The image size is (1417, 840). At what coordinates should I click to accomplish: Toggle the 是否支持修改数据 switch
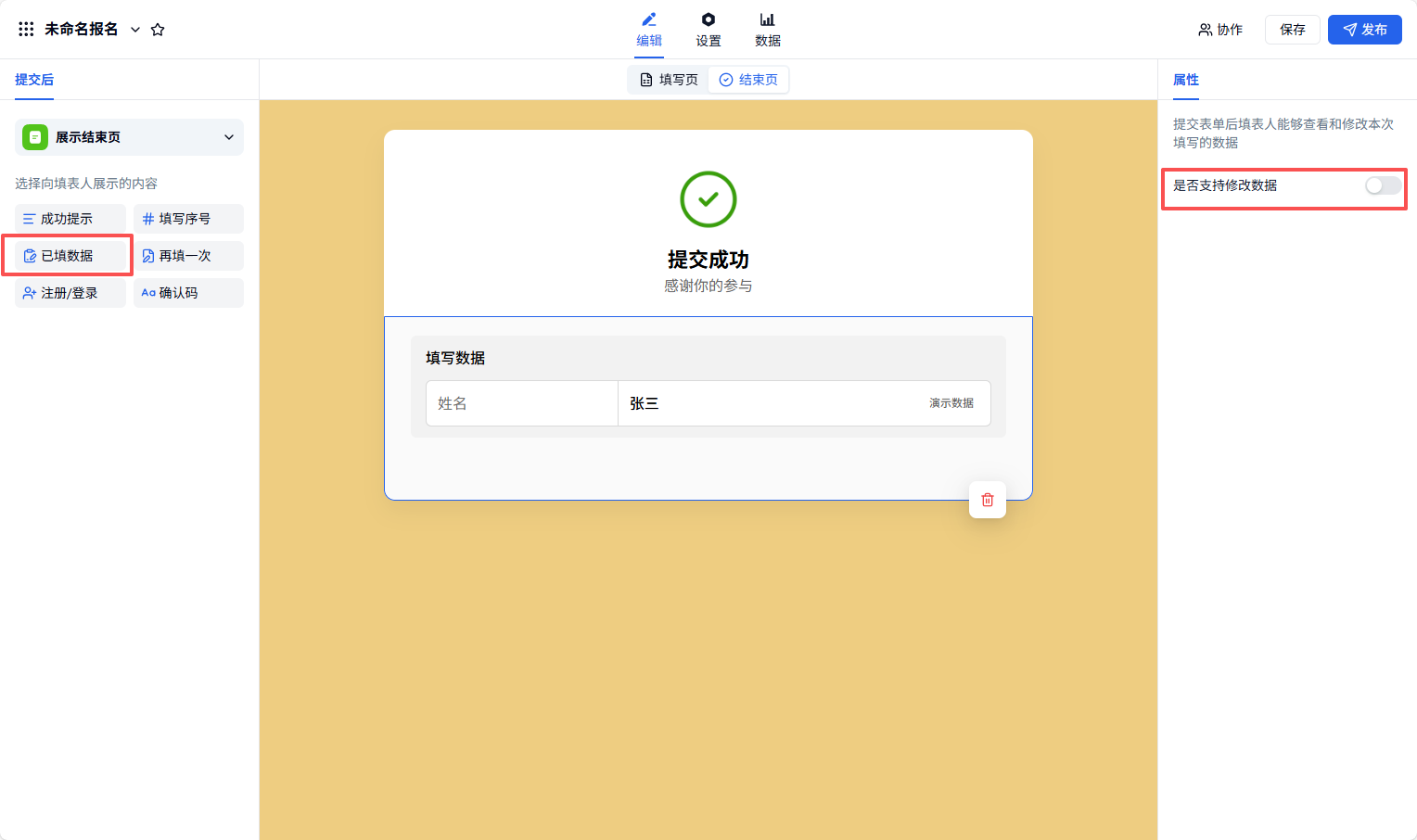pos(1383,185)
